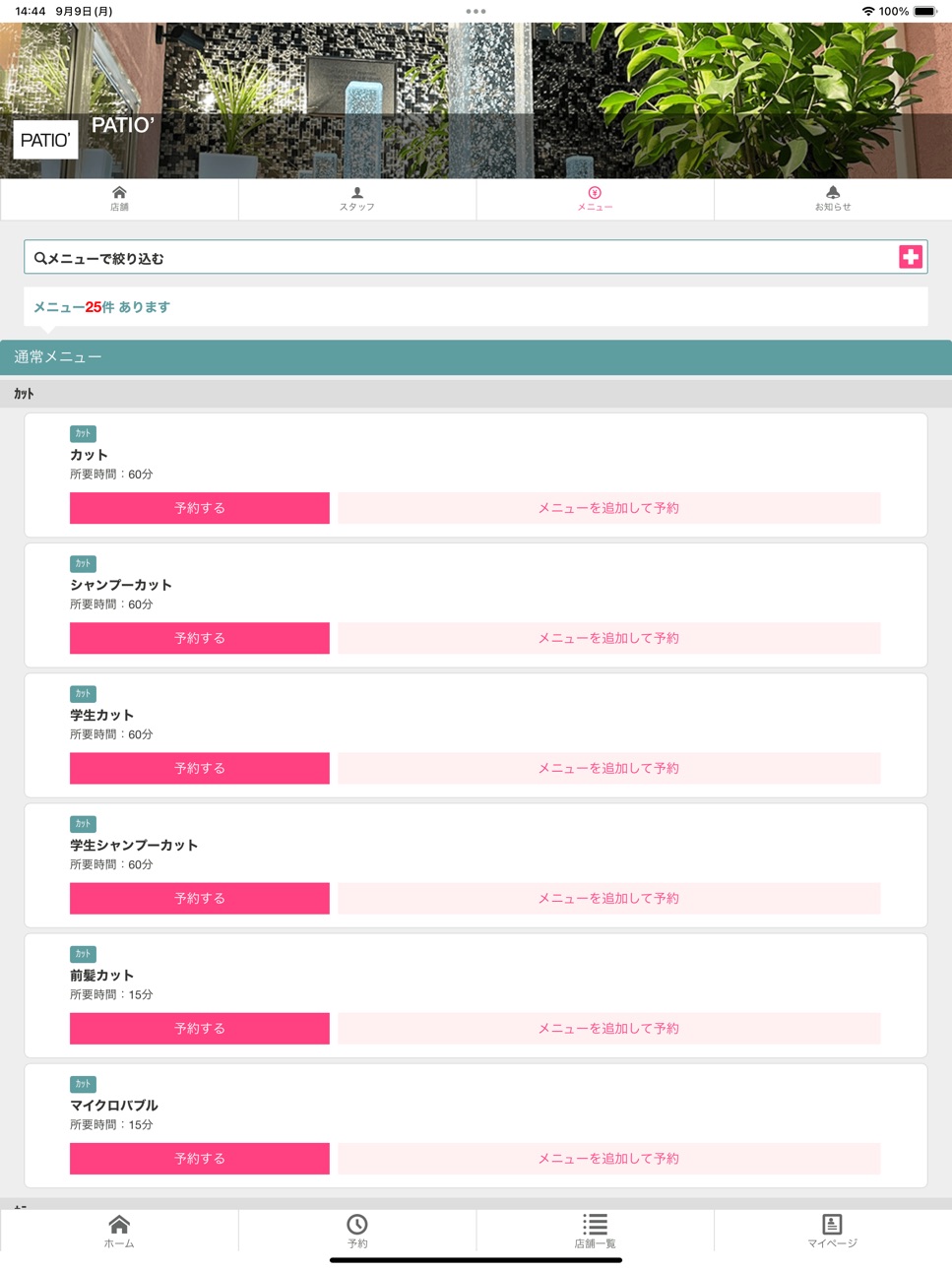Tap the pink plus icon in filter bar

pos(911,257)
